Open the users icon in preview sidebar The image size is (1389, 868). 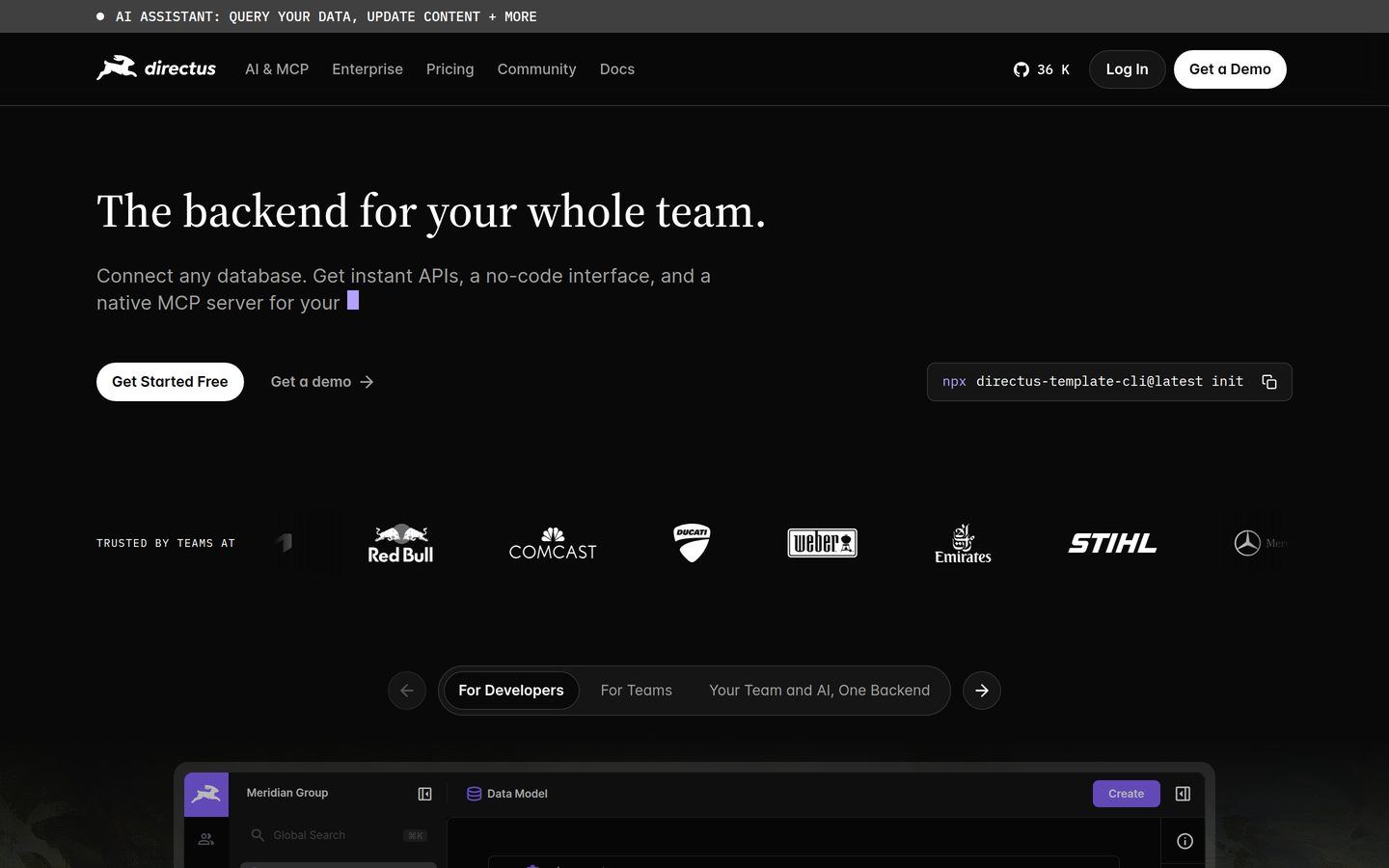206,839
